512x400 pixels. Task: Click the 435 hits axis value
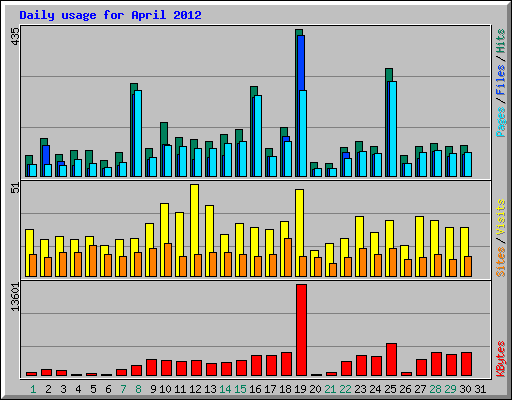point(15,37)
